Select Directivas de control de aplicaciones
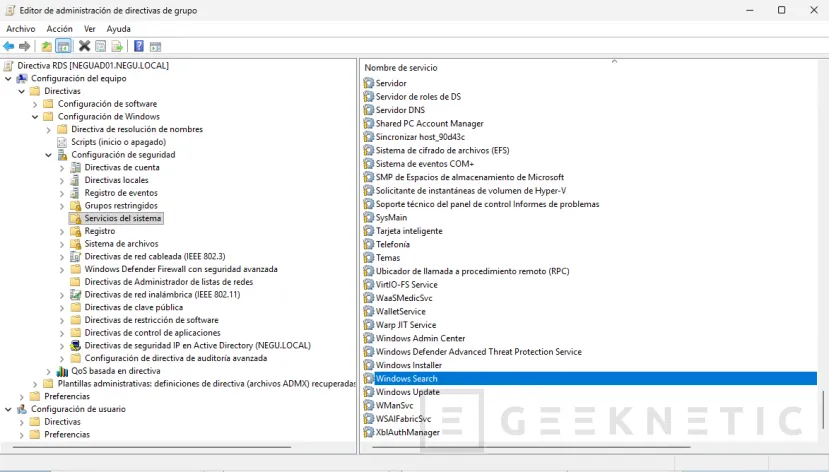 (152, 333)
